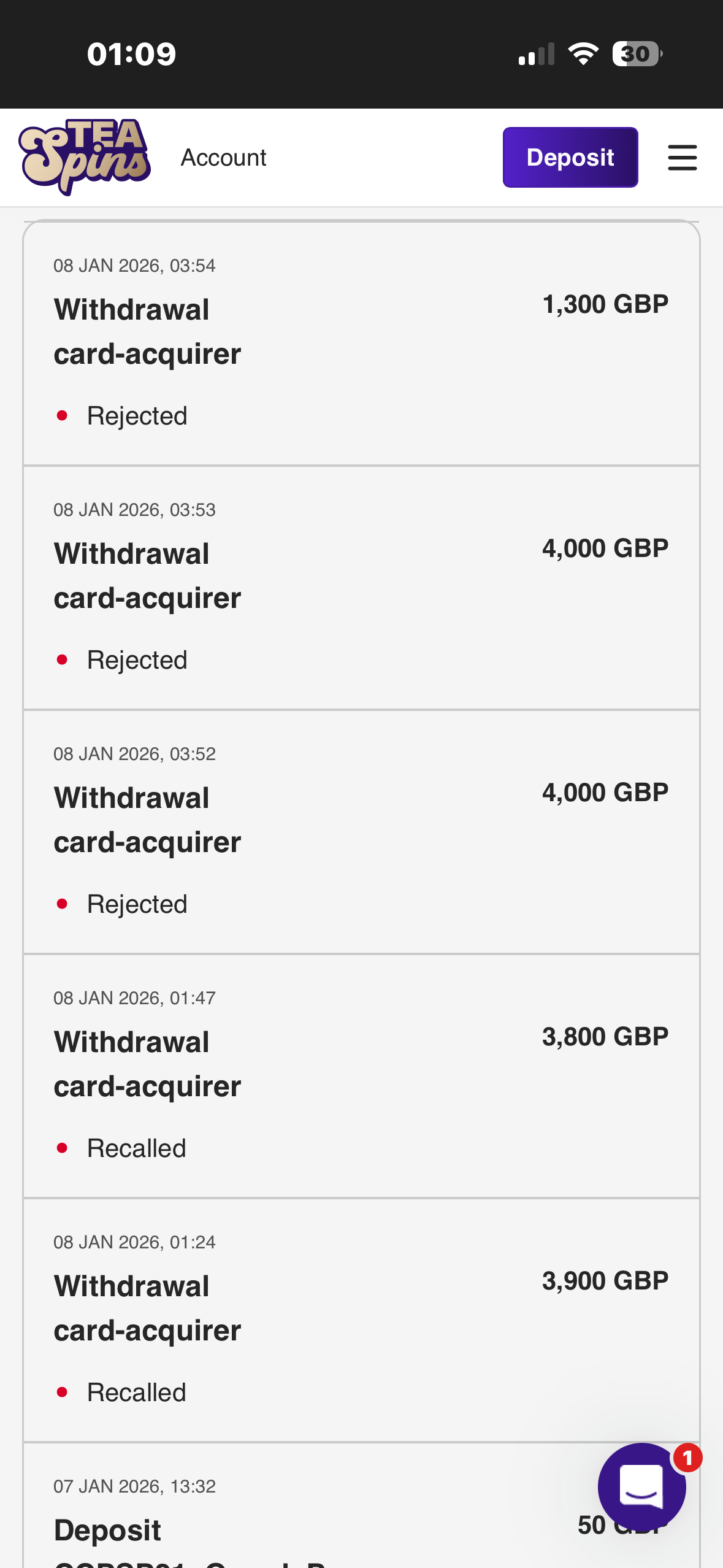Open the 1,300 GBP rejected withdrawal

coord(361,344)
